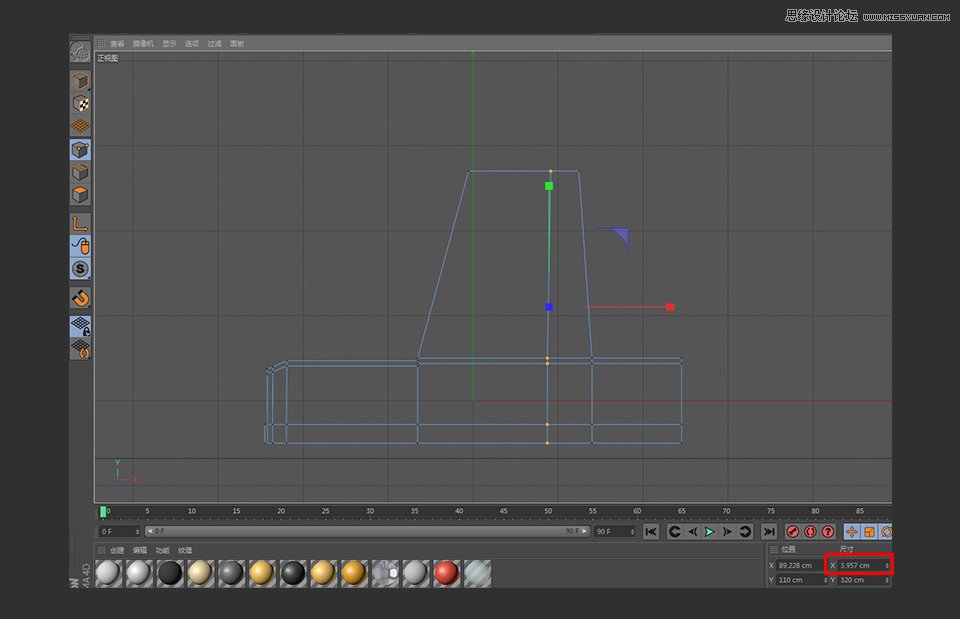
Task: Click the enable axis modification icon
Action: tap(80, 222)
